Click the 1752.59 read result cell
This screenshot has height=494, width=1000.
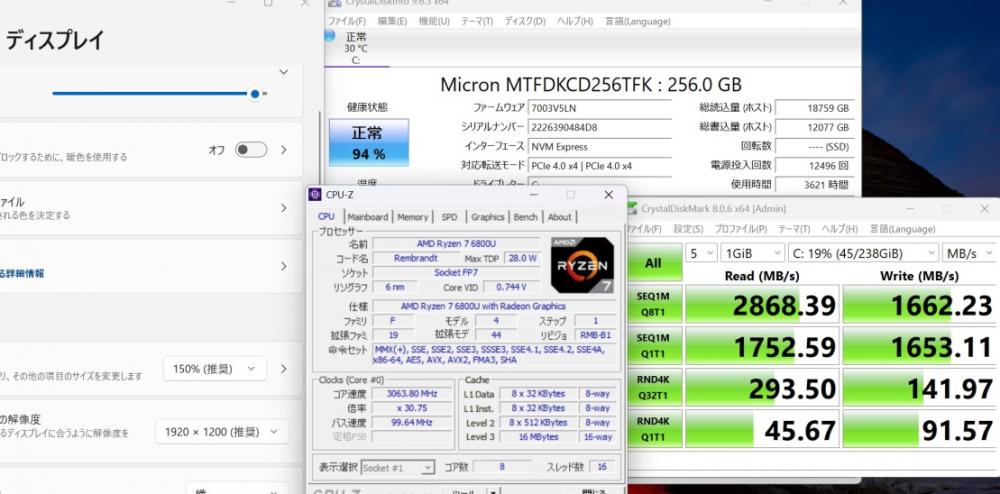(x=762, y=345)
